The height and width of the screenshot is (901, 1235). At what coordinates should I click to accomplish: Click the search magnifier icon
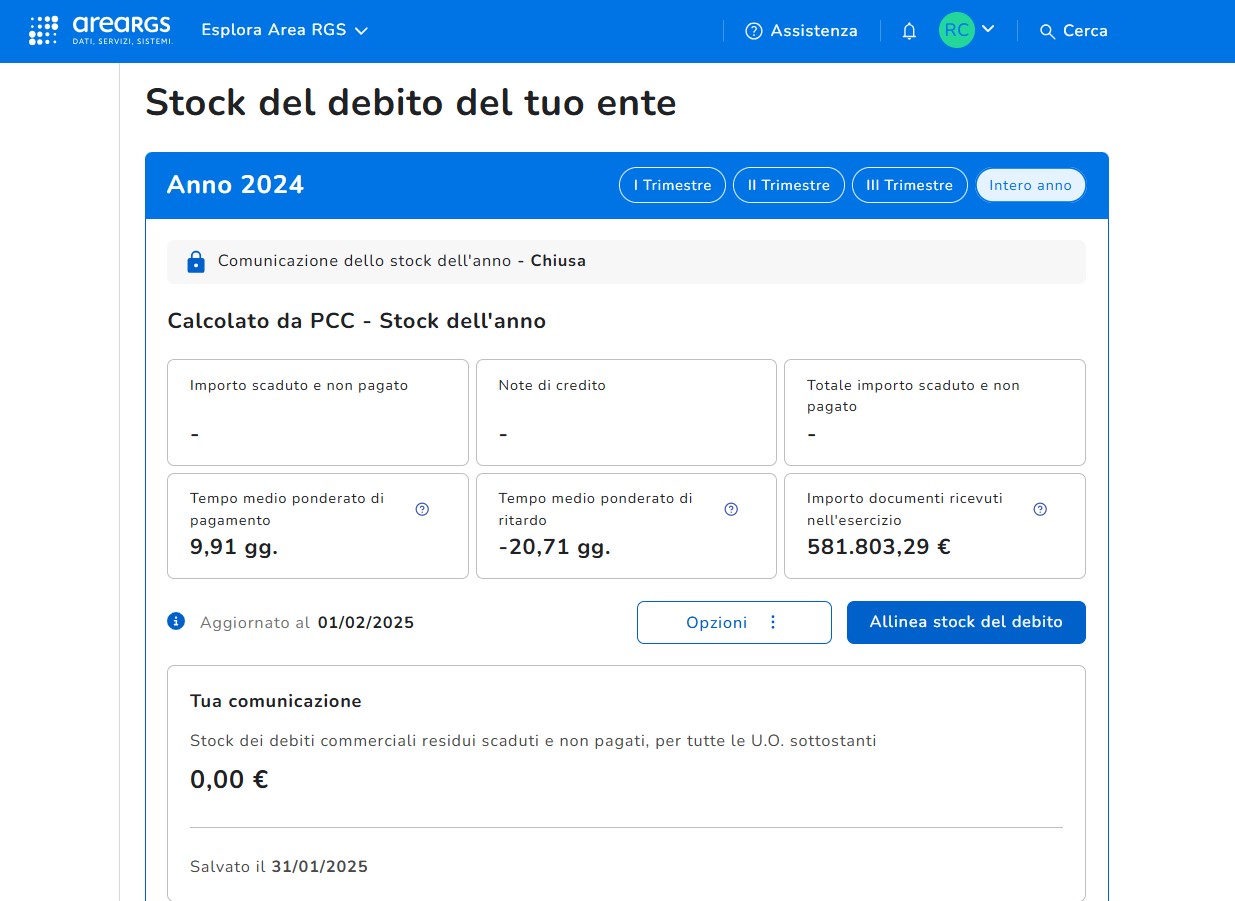click(1047, 32)
